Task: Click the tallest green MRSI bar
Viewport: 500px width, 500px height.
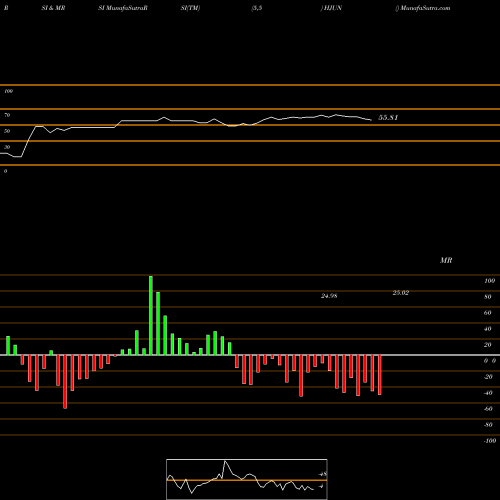Action: [x=151, y=315]
